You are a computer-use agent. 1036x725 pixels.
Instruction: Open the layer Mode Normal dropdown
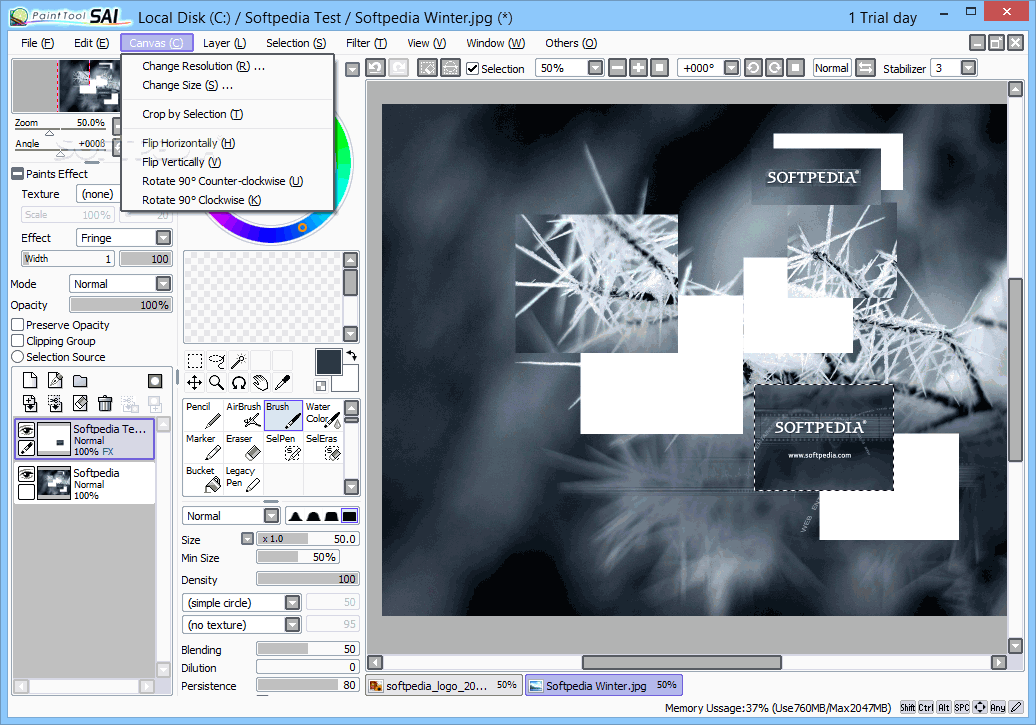163,284
